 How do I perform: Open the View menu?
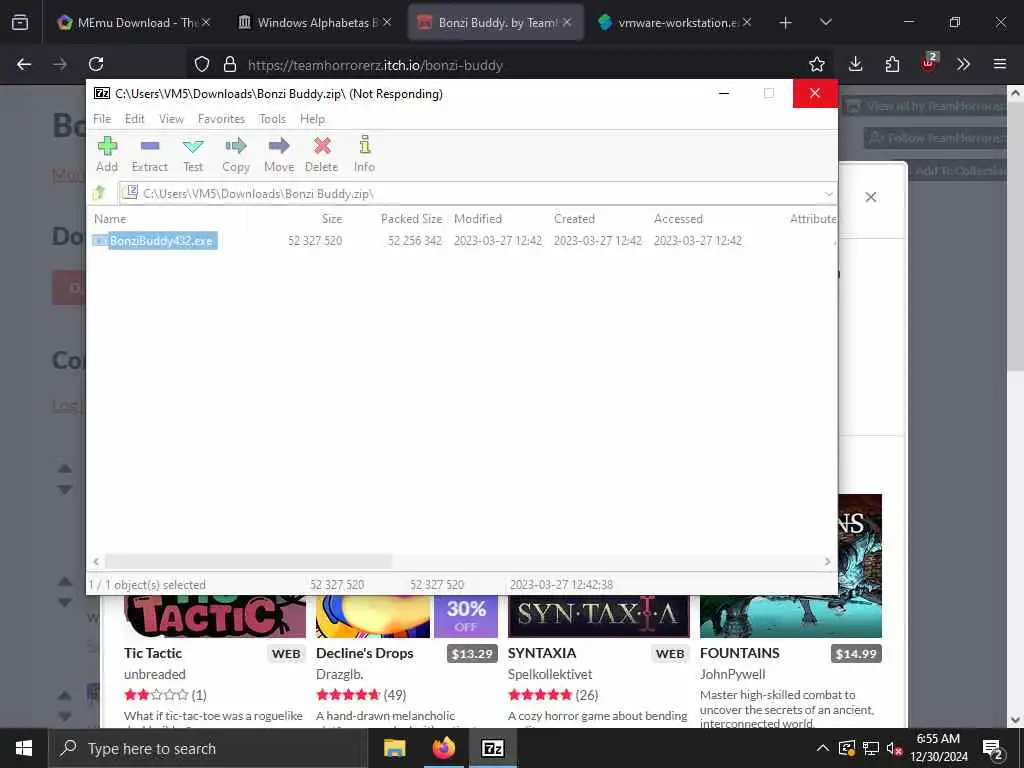pos(171,119)
